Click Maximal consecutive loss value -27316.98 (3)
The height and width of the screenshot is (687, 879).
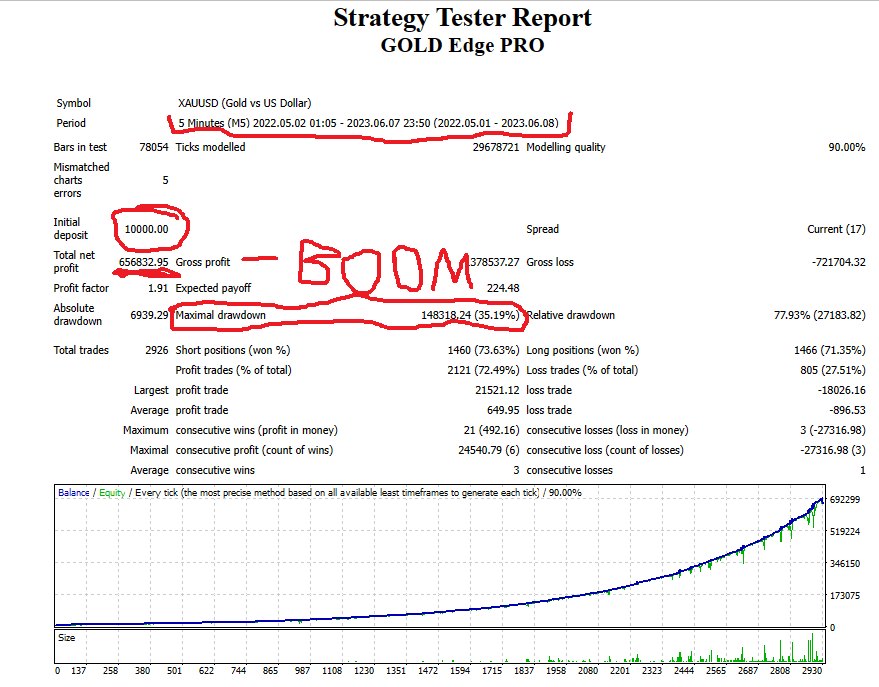pyautogui.click(x=832, y=451)
